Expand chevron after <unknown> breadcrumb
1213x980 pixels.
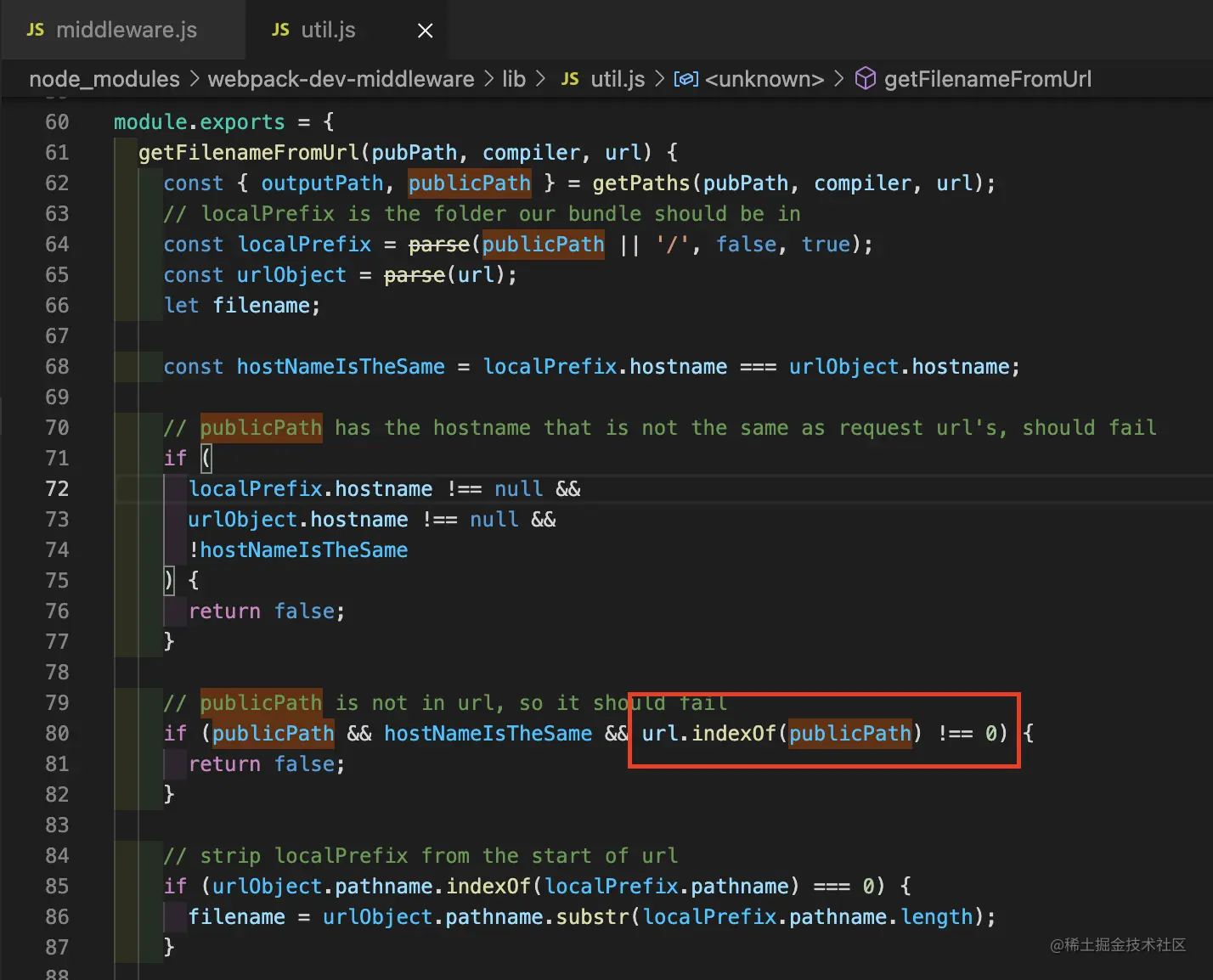tap(838, 79)
